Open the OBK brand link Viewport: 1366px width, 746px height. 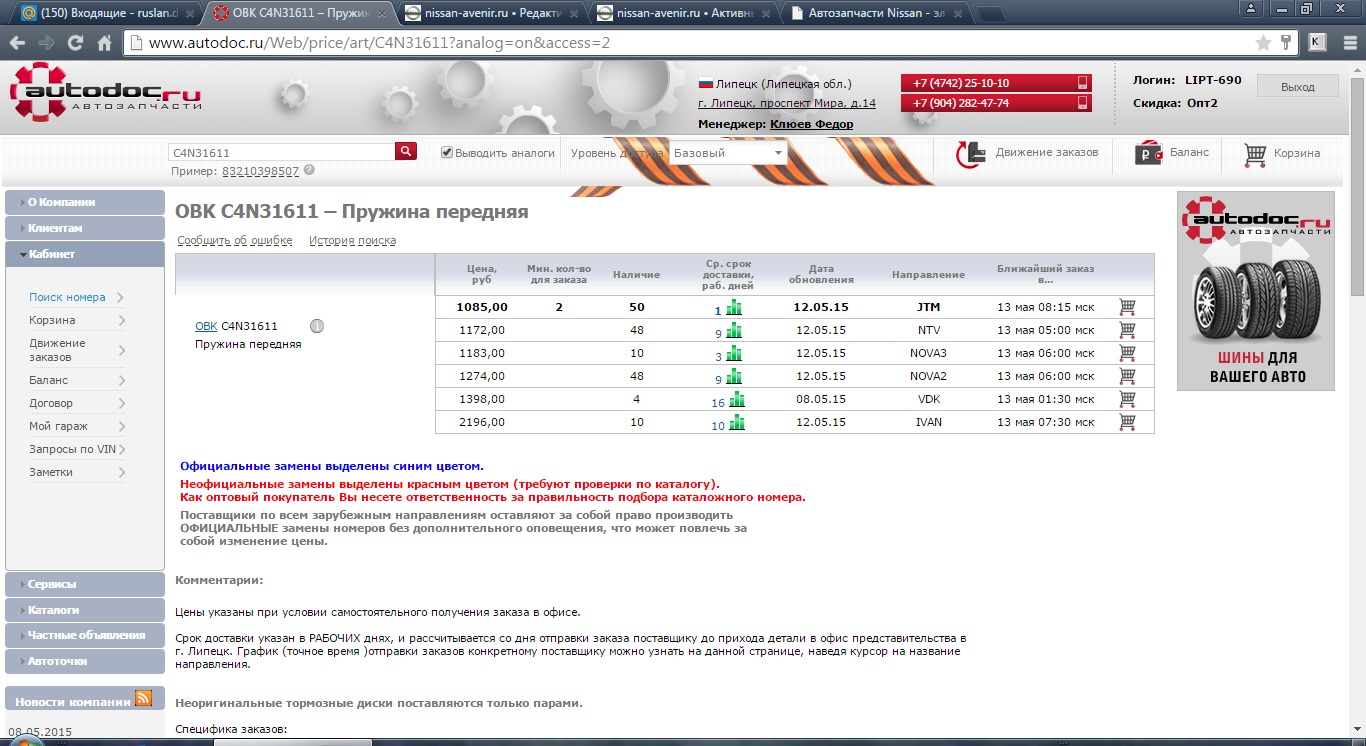(206, 326)
